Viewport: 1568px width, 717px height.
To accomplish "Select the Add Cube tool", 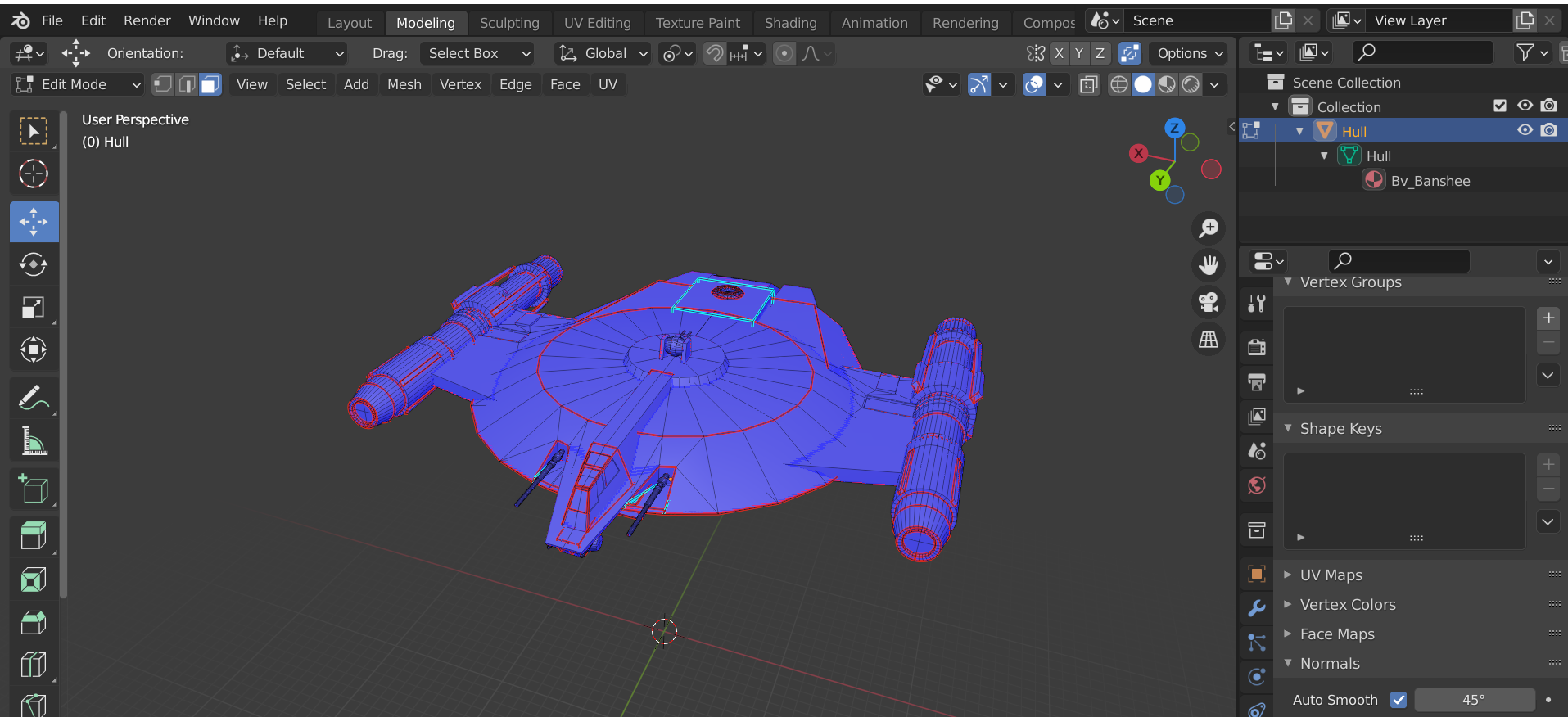I will pyautogui.click(x=34, y=489).
